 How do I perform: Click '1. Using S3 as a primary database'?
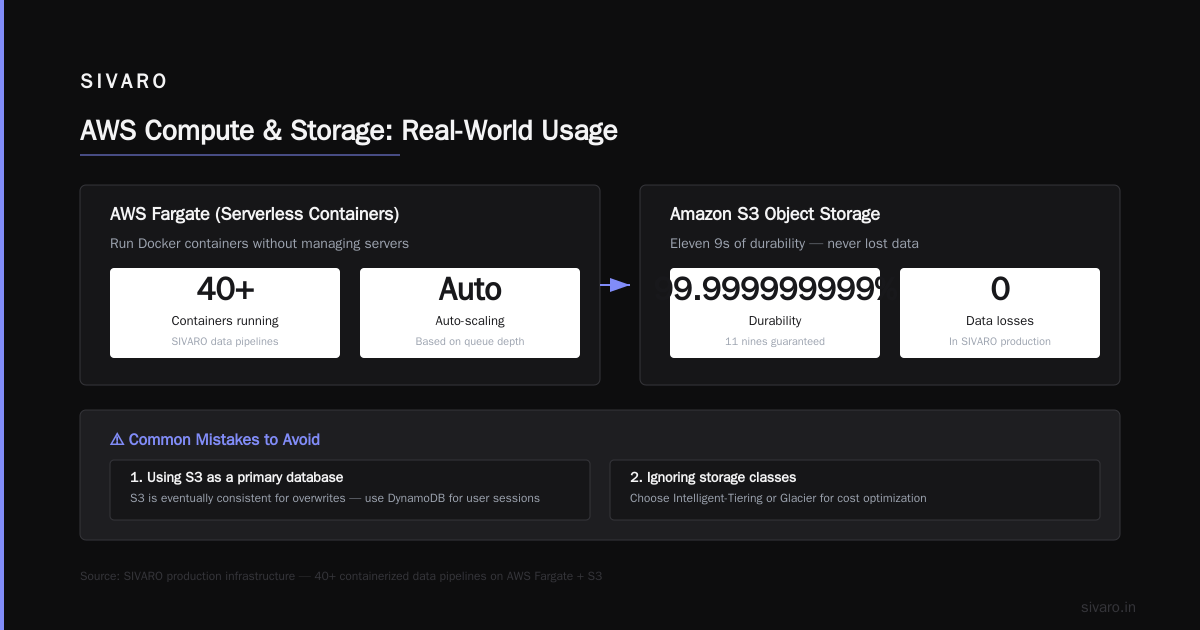[x=236, y=477]
